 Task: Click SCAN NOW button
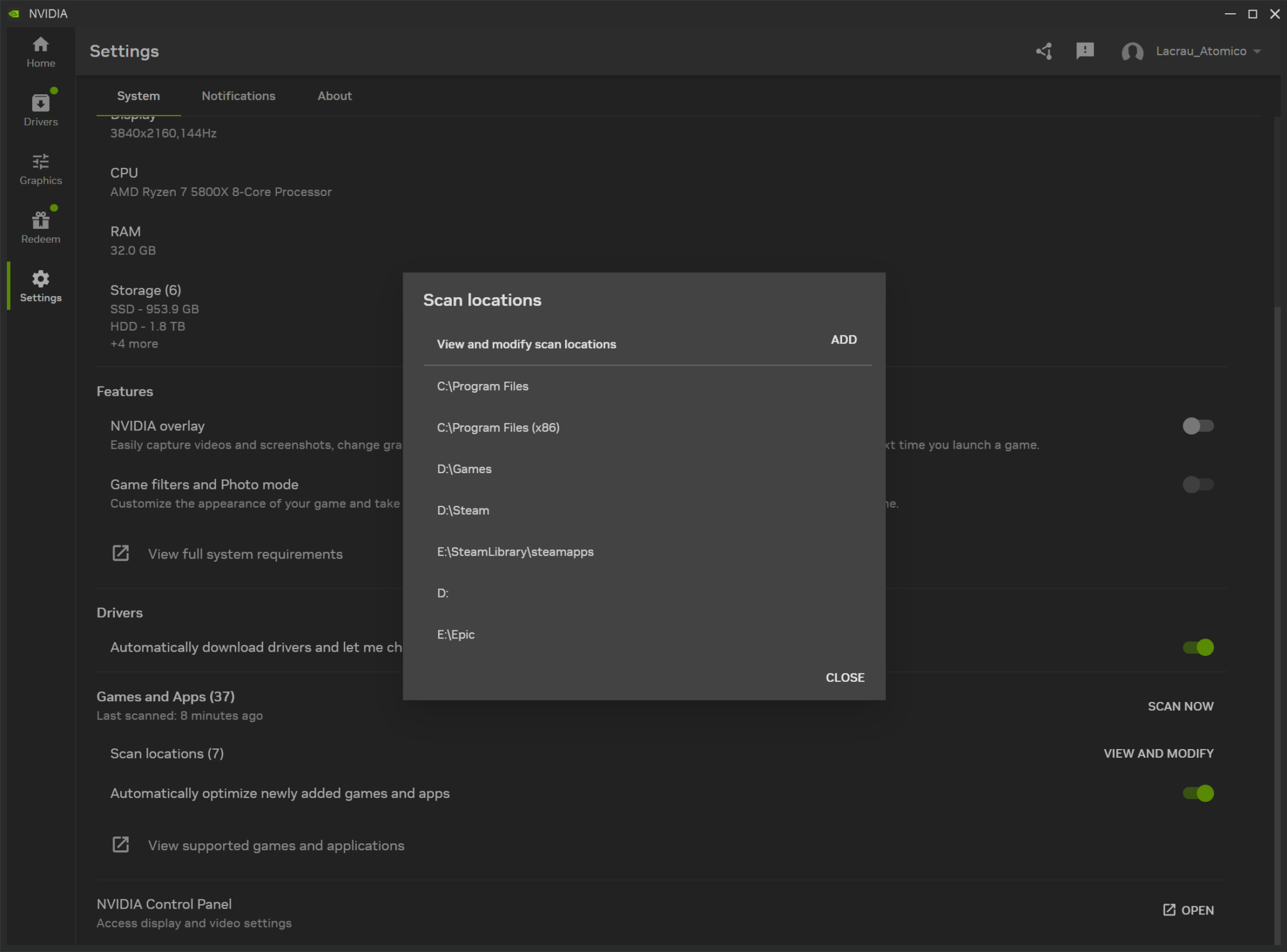(x=1180, y=706)
